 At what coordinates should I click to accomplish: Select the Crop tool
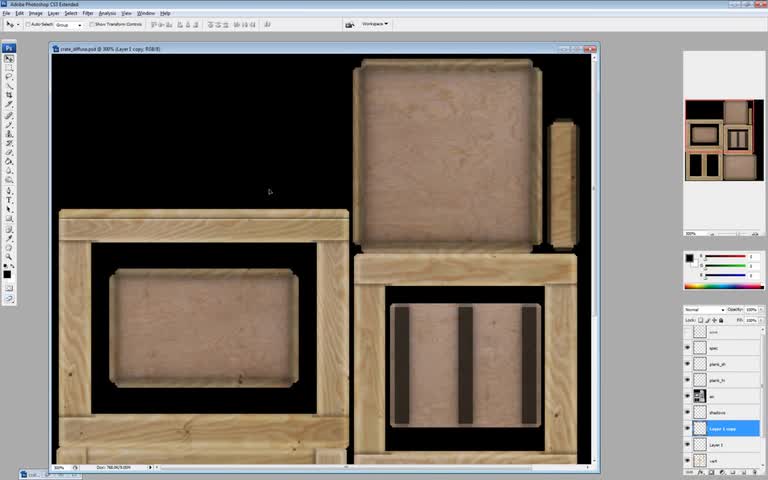click(x=9, y=95)
